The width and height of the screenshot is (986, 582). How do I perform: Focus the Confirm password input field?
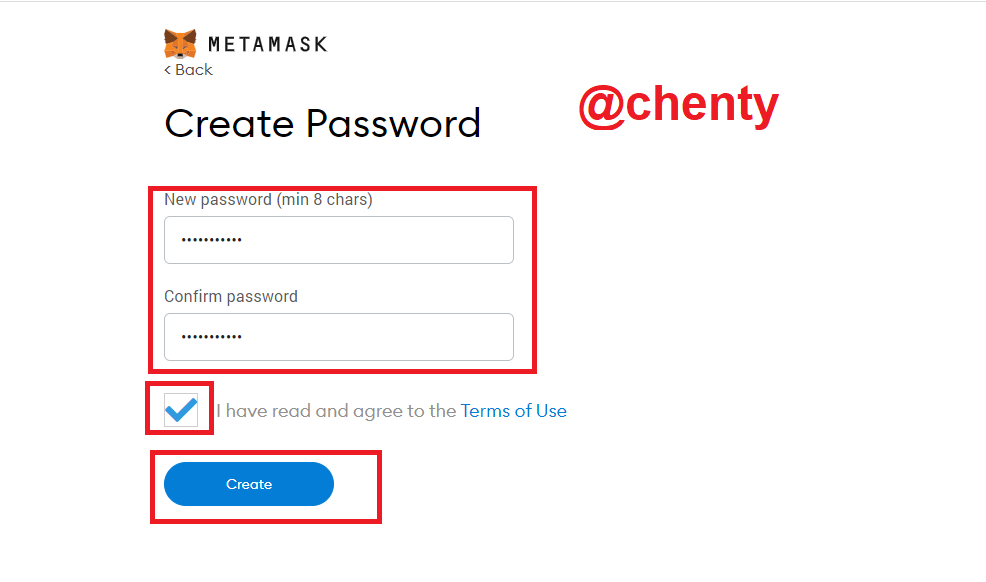point(338,337)
